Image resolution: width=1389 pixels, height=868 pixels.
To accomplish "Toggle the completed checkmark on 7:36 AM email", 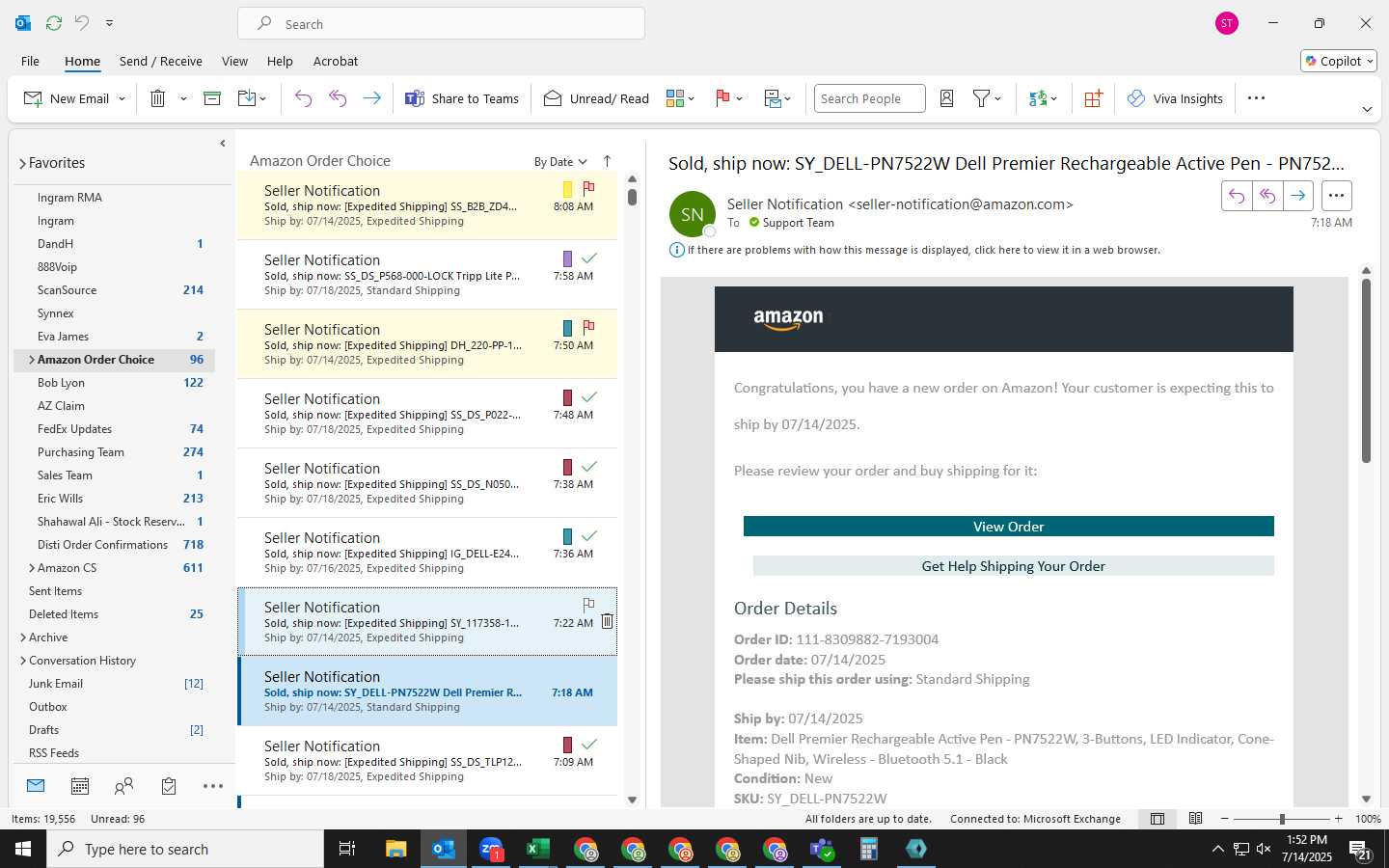I will point(589,535).
